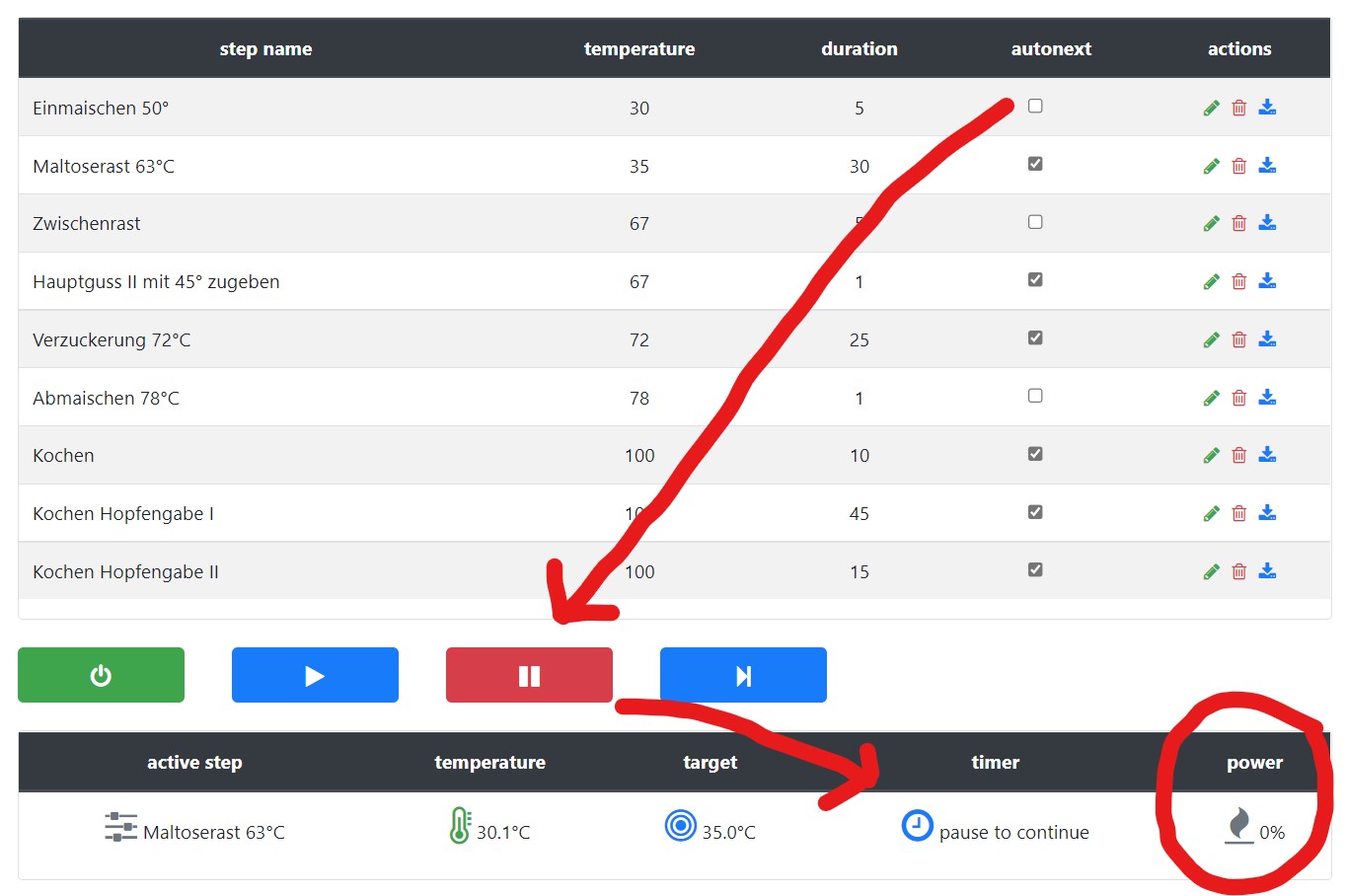Delete the Maltoserast 63°C step
1347x896 pixels.
(x=1238, y=166)
